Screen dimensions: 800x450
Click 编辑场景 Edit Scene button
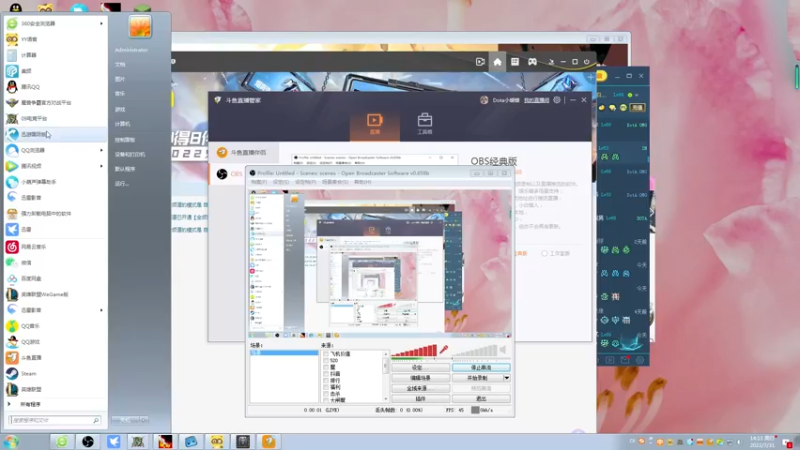click(420, 378)
